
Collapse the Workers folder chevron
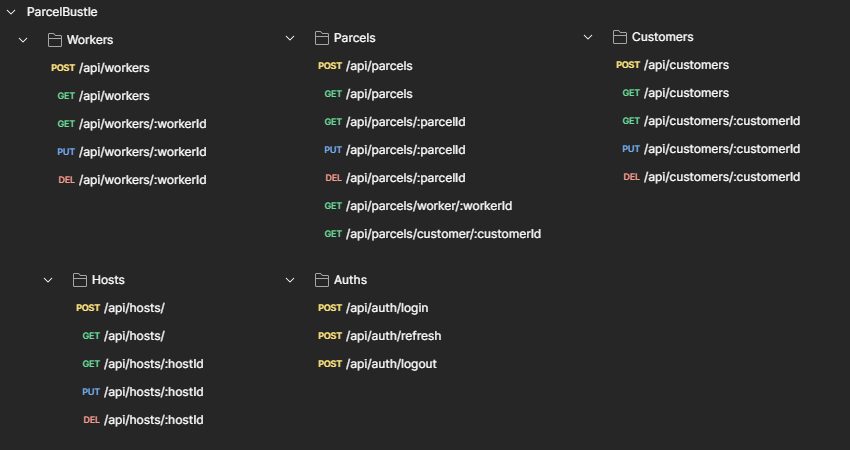coord(23,40)
